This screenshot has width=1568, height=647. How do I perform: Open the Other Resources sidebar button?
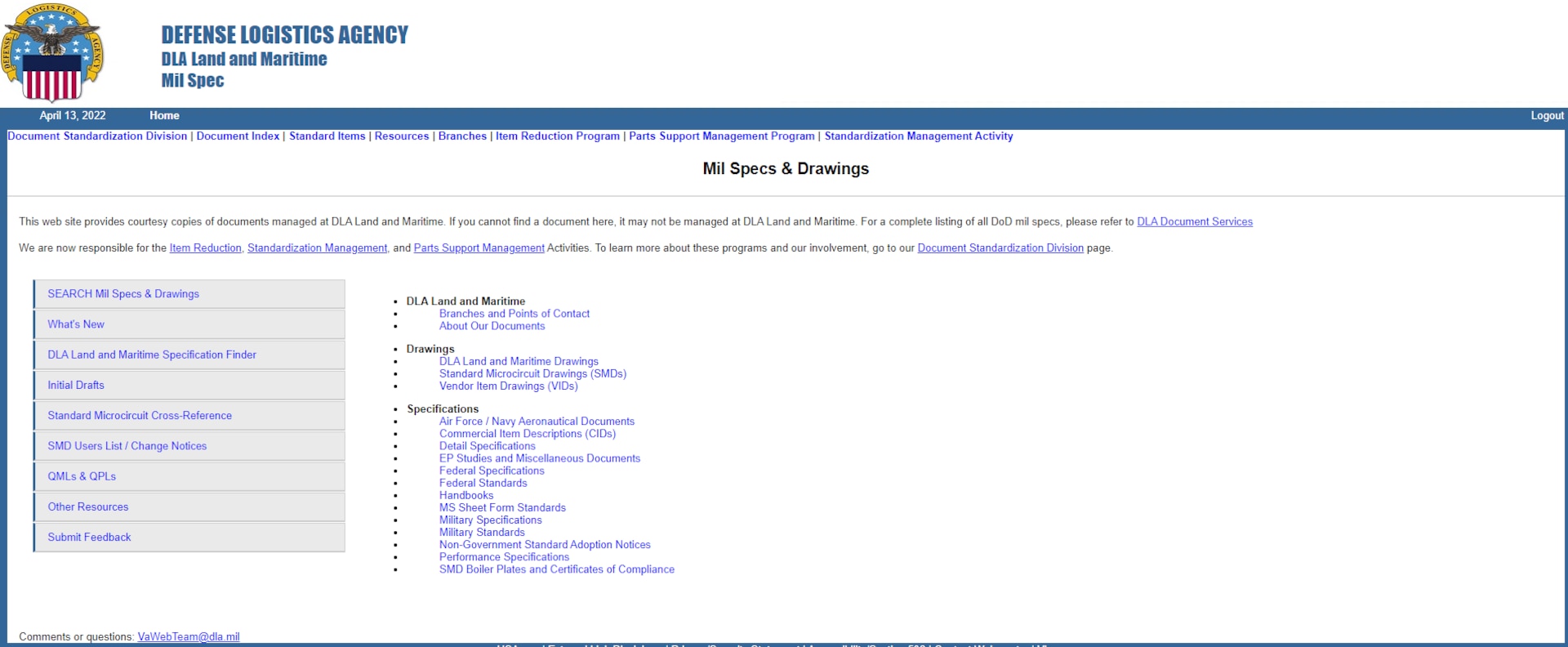(189, 506)
